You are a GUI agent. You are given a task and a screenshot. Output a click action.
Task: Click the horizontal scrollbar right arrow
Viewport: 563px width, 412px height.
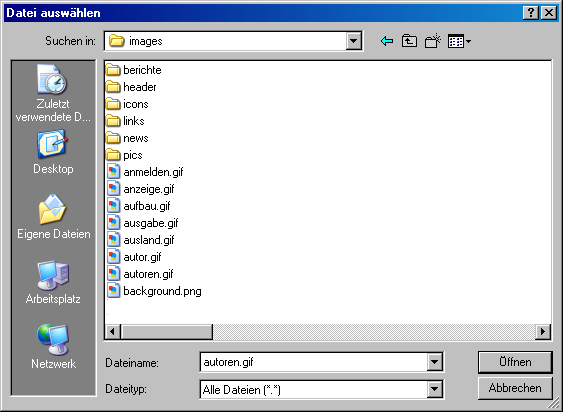pos(543,331)
